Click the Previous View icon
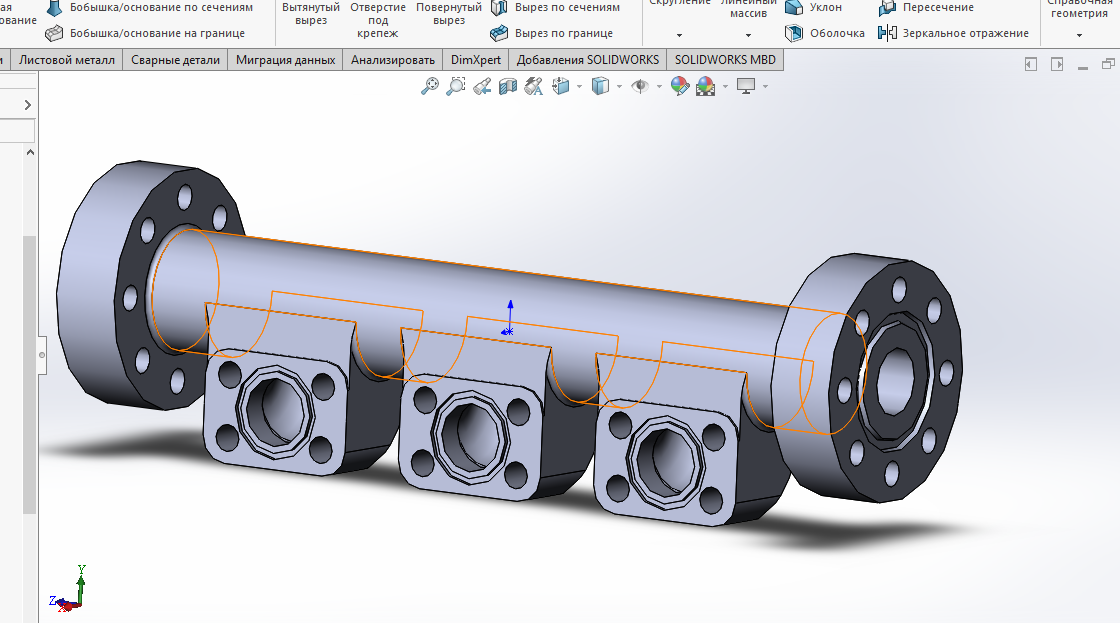The height and width of the screenshot is (623, 1120). pos(482,87)
